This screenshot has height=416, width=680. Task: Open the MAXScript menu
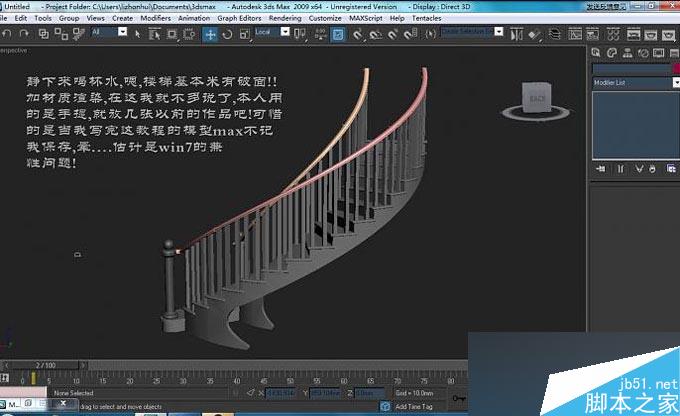coord(366,18)
